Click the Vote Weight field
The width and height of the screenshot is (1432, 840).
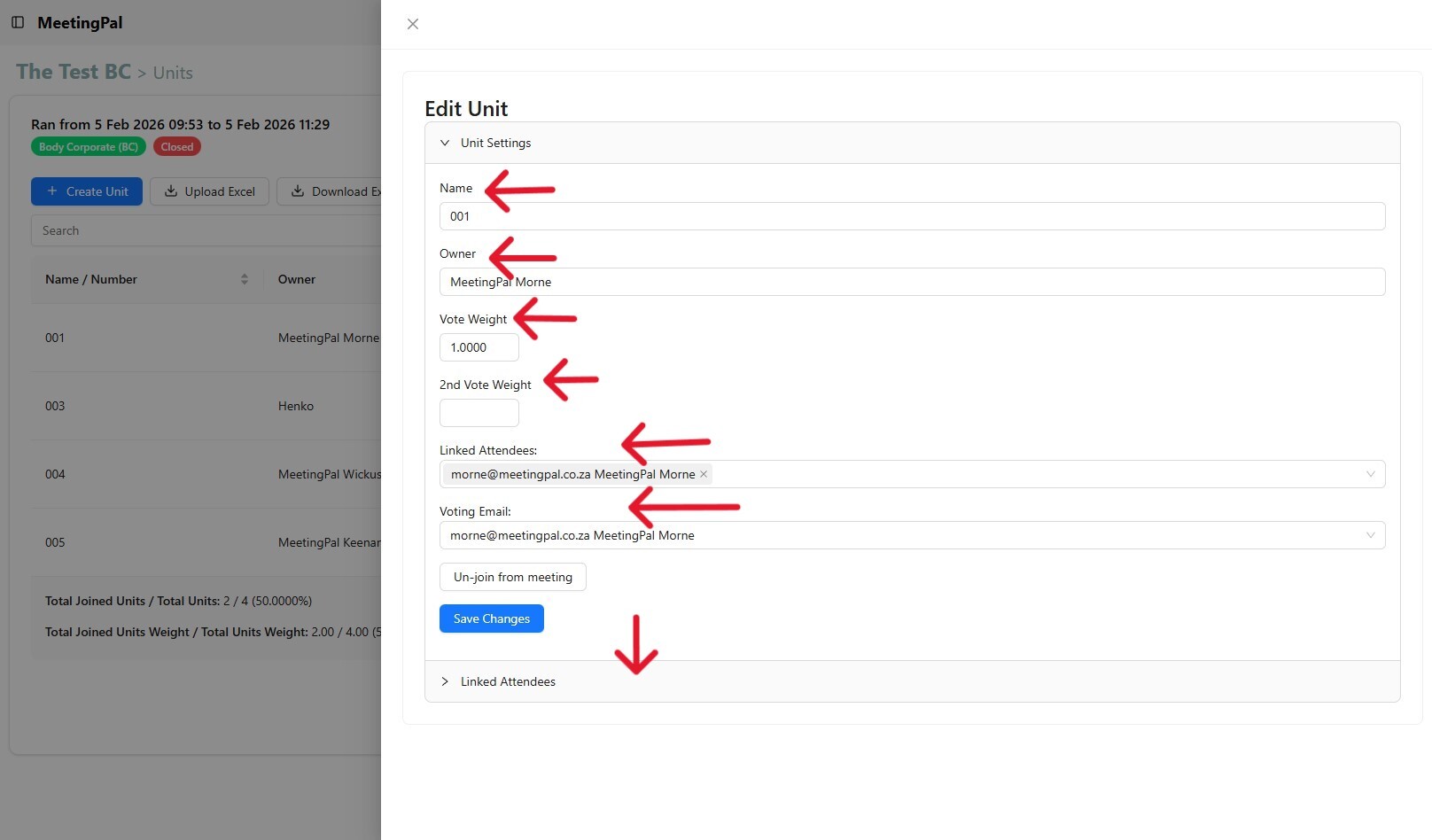479,347
